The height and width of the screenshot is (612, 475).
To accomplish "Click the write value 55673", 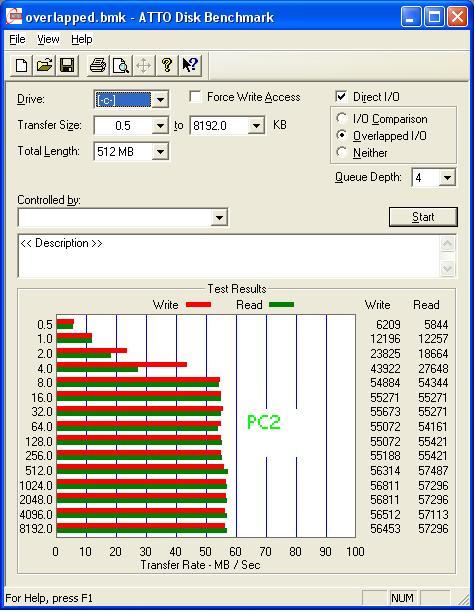I will (385, 412).
